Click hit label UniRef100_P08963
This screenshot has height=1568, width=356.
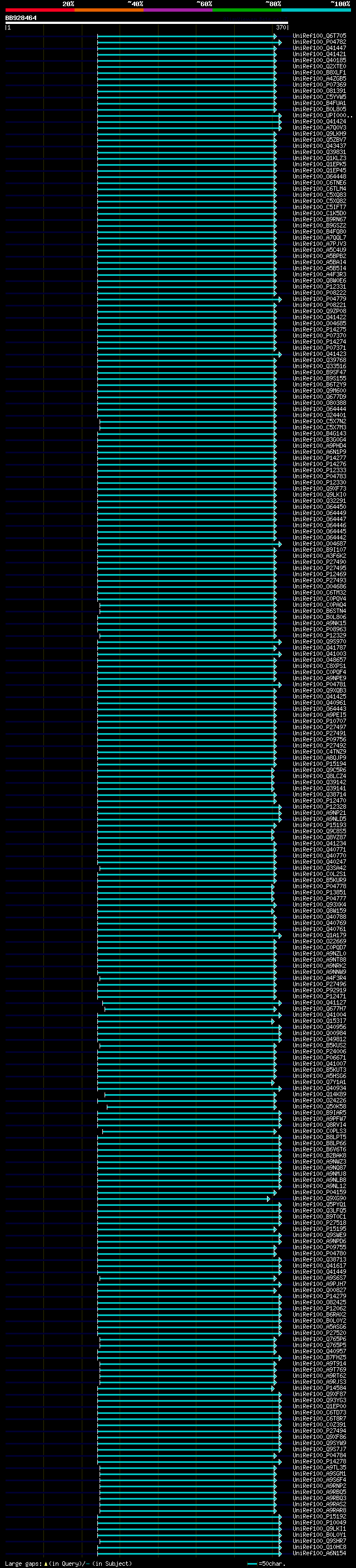(x=319, y=629)
